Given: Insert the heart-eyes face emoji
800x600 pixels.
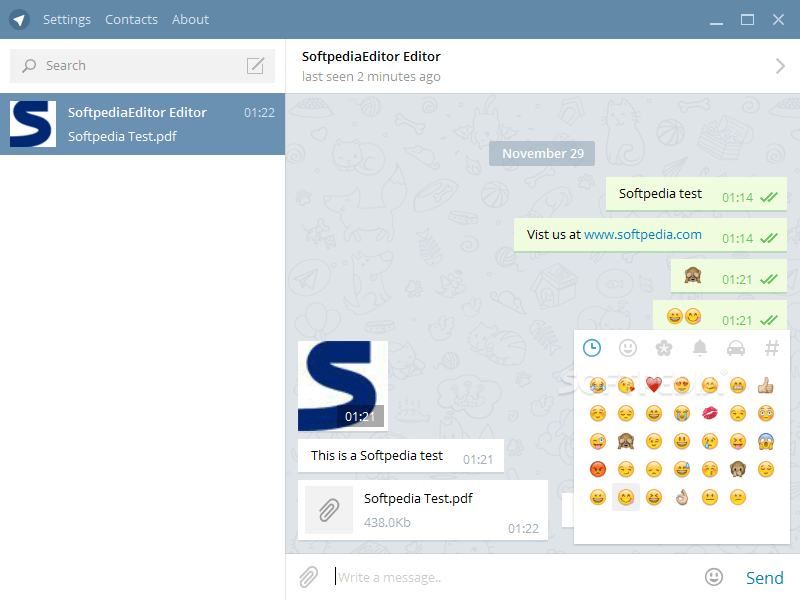Looking at the screenshot, I should (x=682, y=385).
